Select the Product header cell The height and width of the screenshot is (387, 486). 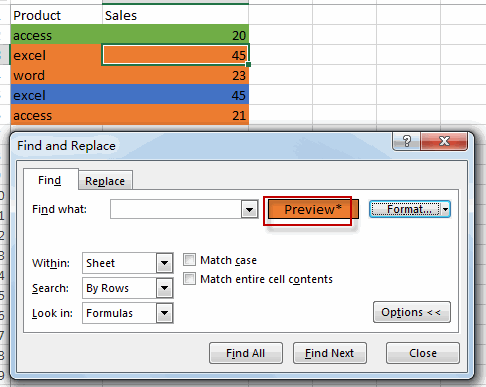[56, 15]
